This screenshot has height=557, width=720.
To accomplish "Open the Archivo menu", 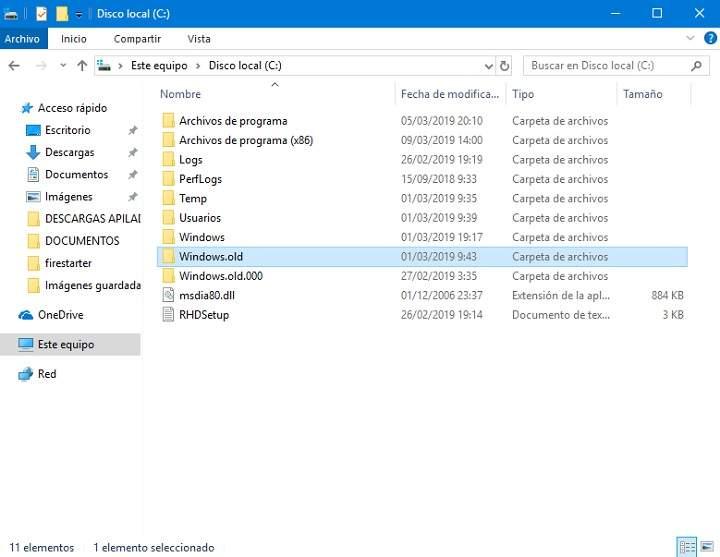I will (x=22, y=39).
